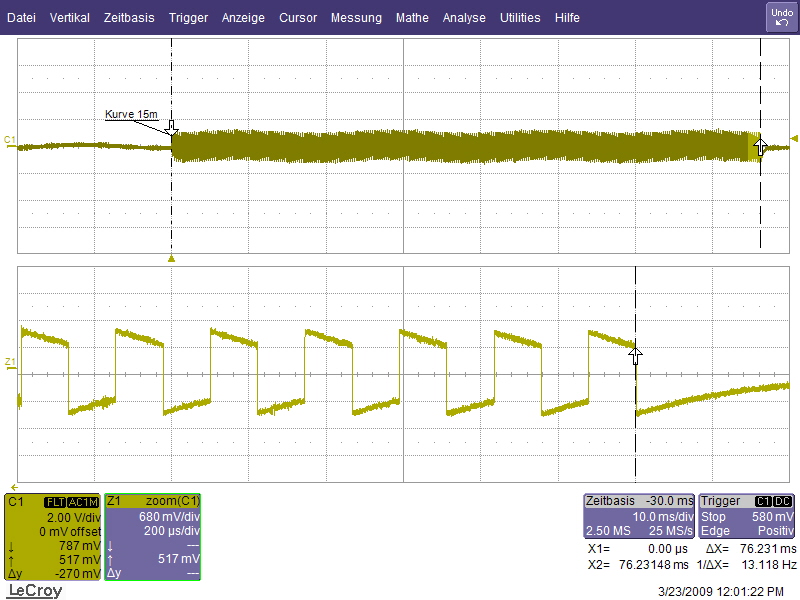Open the Trigger menu
The height and width of the screenshot is (600, 800).
[x=188, y=18]
